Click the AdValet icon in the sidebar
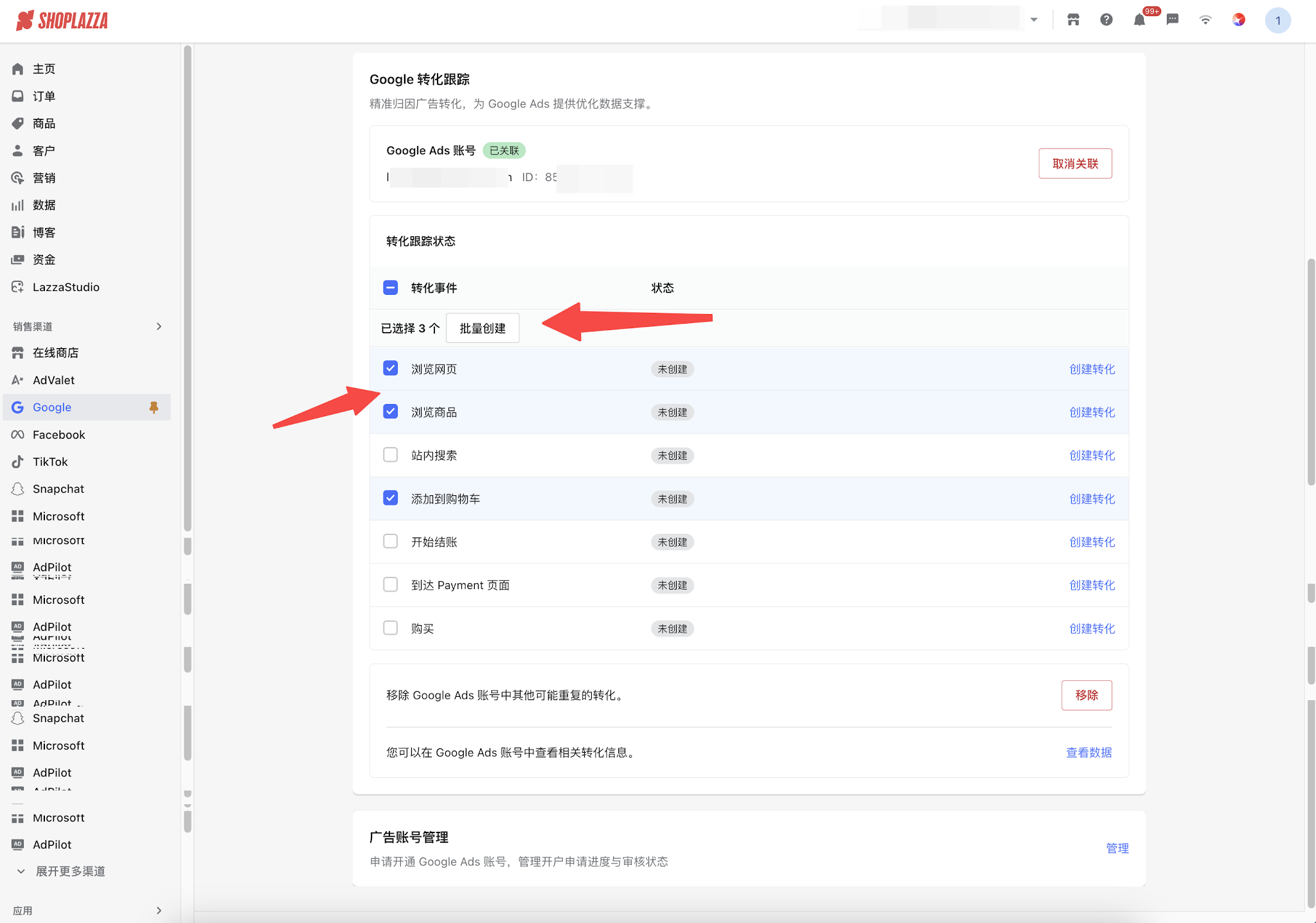This screenshot has width=1316, height=923. [x=18, y=380]
